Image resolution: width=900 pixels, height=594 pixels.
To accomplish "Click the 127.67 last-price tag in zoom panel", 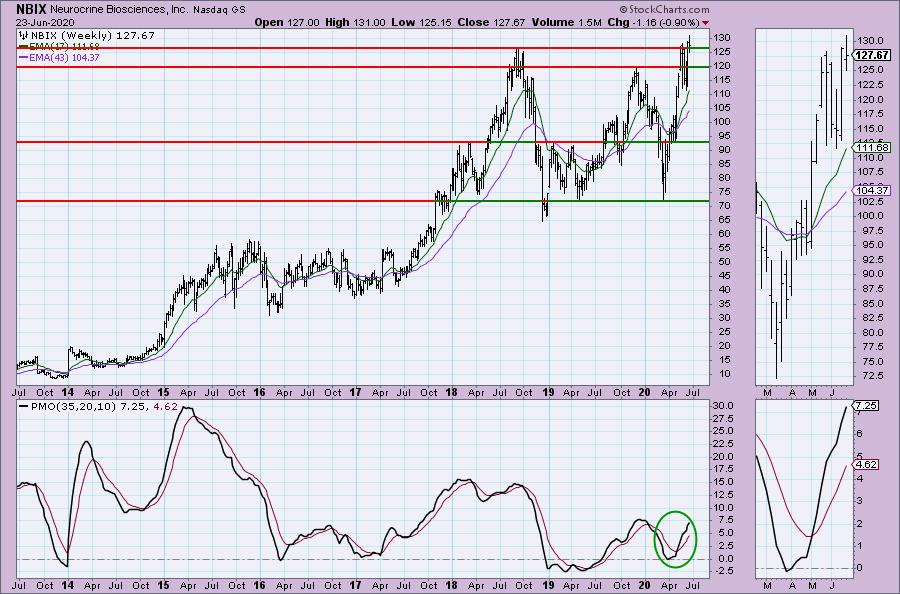I will coord(872,55).
